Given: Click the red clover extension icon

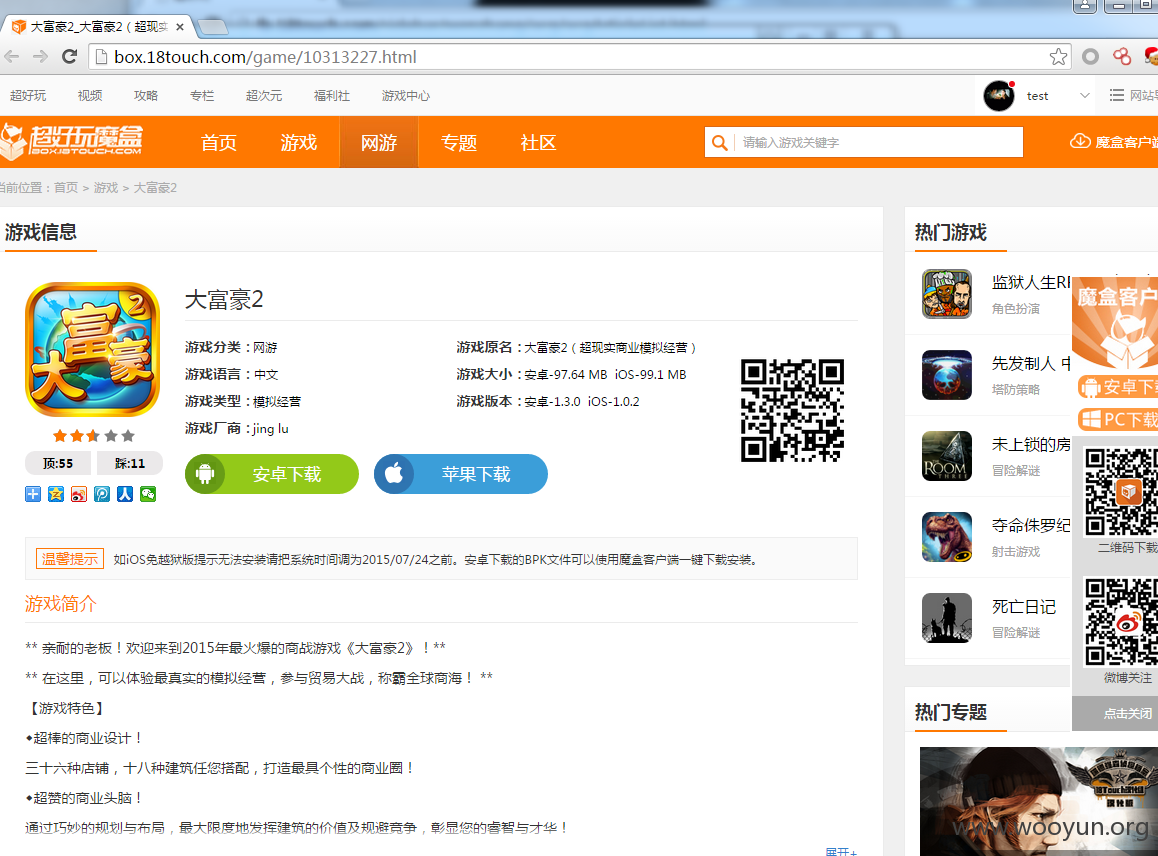Looking at the screenshot, I should click(1122, 57).
